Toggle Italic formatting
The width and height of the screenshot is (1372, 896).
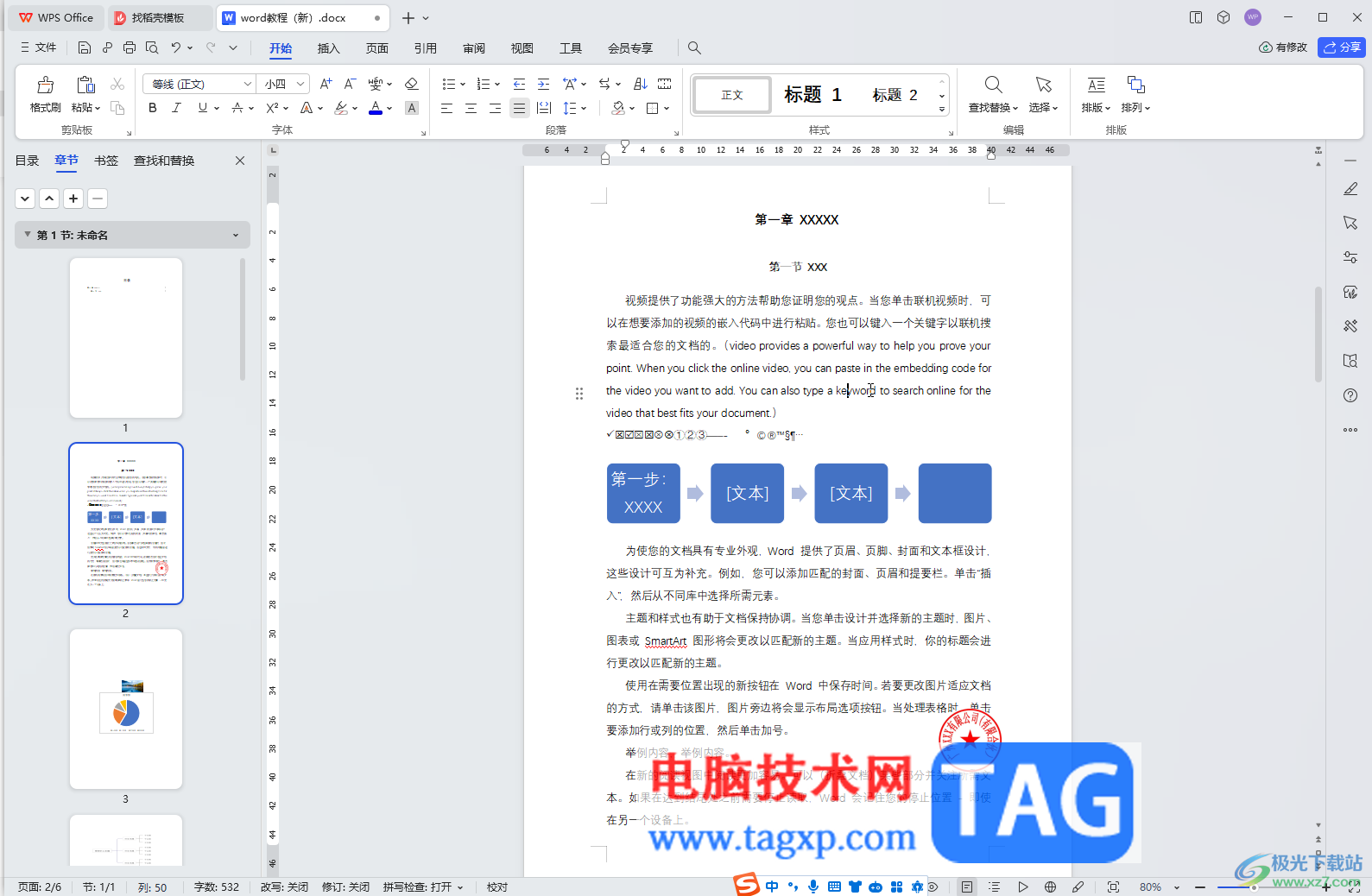(176, 108)
